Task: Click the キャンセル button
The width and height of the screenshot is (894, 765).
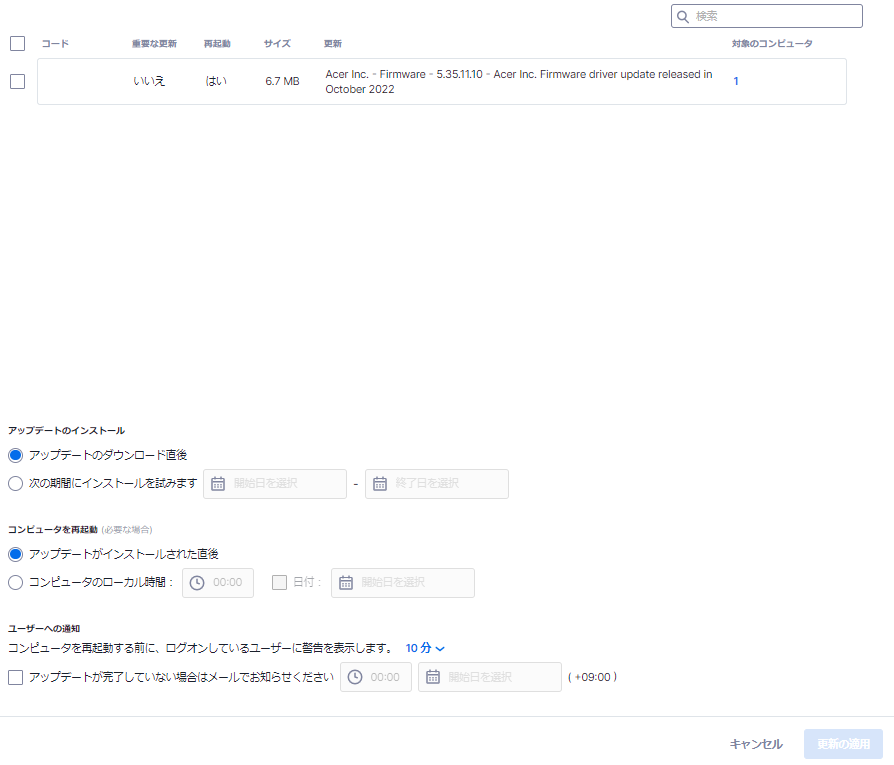Action: click(756, 744)
